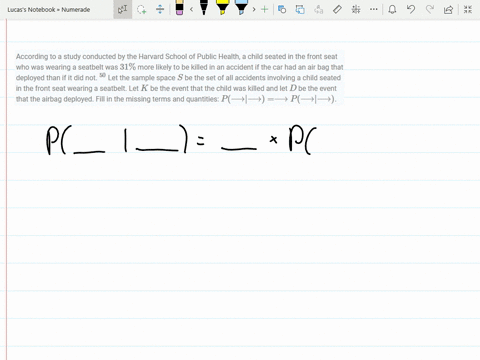Open the more options ellipsis menu

tap(374, 9)
